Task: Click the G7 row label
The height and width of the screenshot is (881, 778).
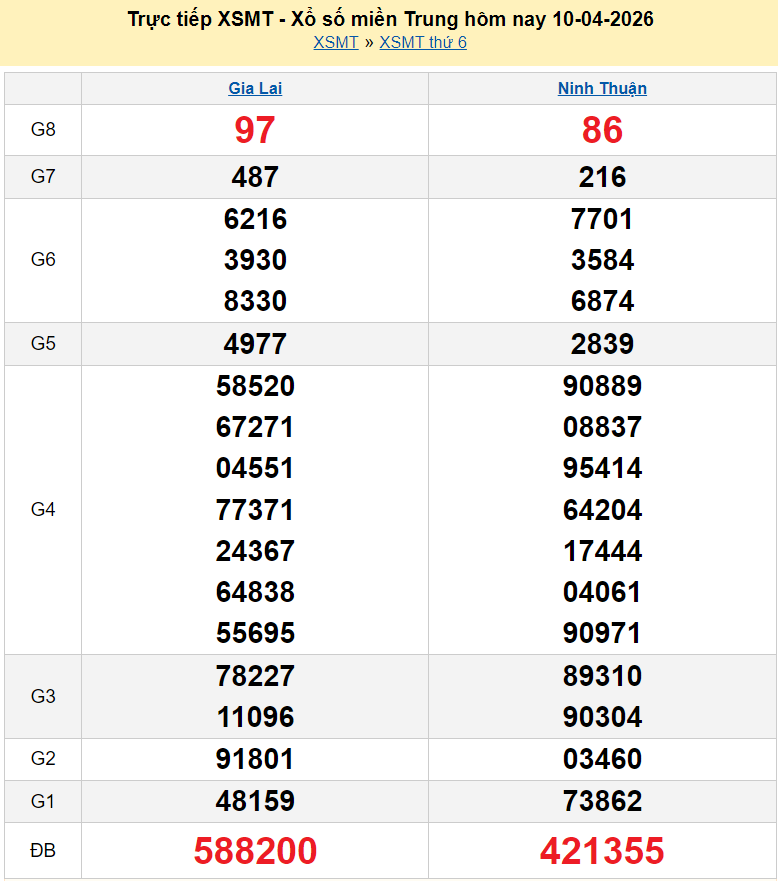Action: click(x=43, y=177)
